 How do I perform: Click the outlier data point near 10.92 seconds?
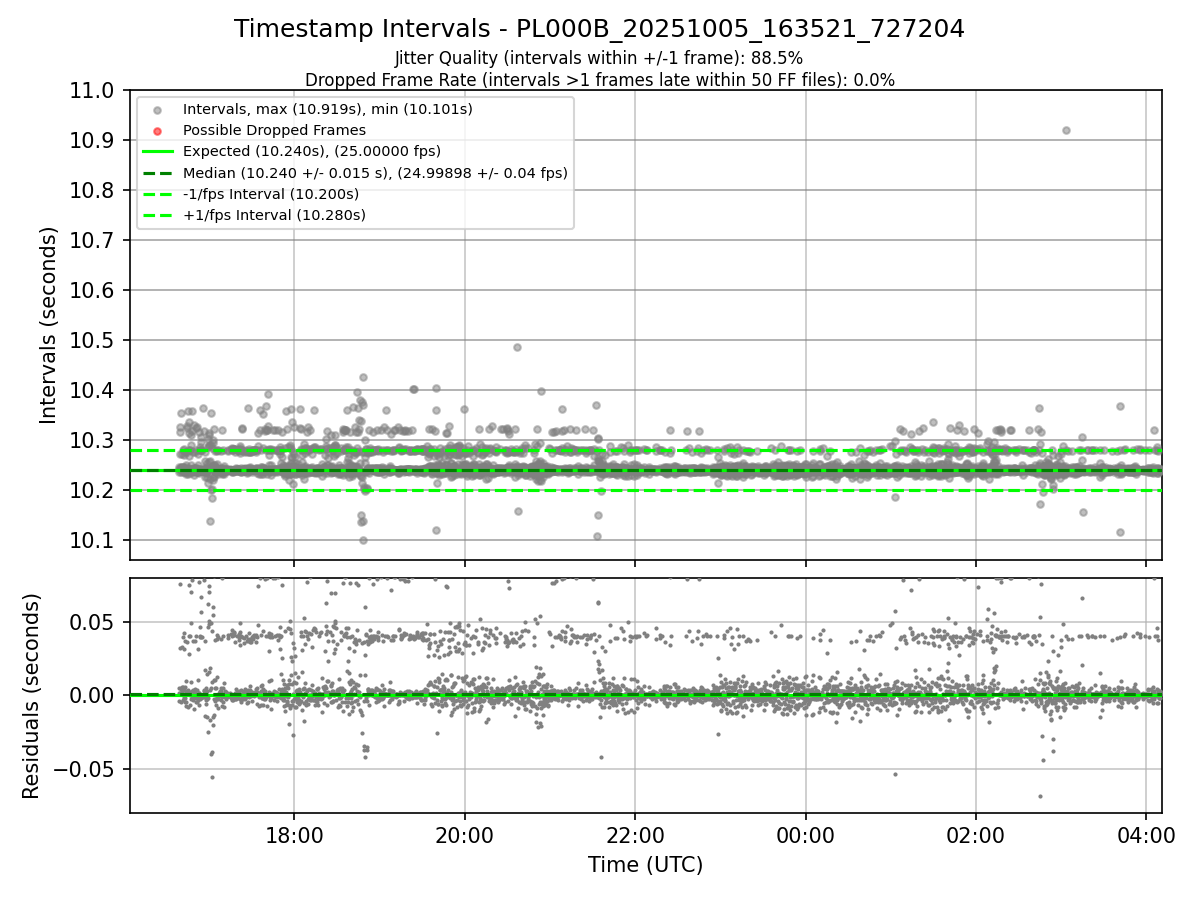click(x=1066, y=130)
